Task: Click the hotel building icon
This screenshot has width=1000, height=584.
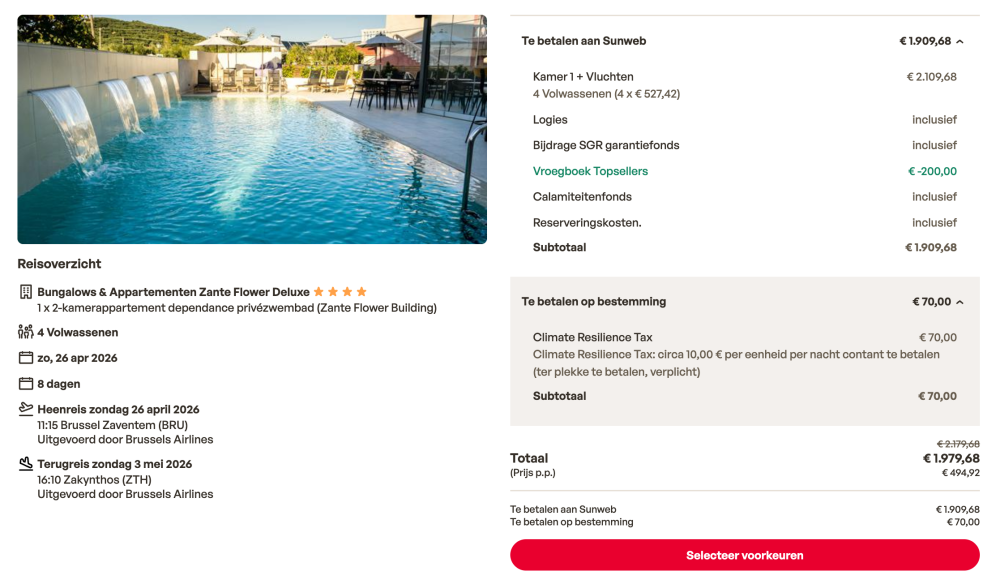Action: click(26, 292)
